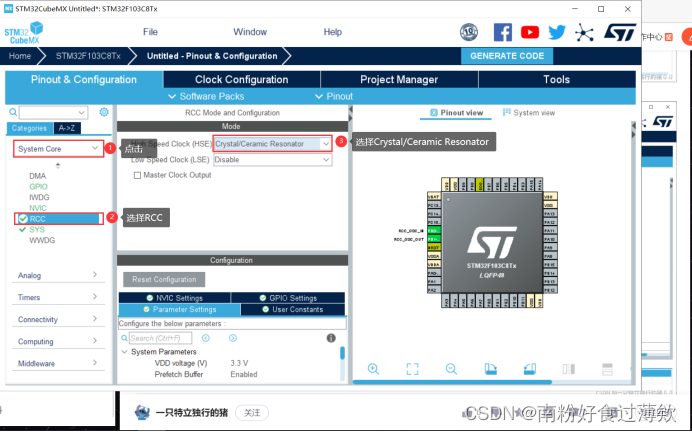Go to next parameter search result
Image resolution: width=692 pixels, height=432 pixels.
(233, 338)
